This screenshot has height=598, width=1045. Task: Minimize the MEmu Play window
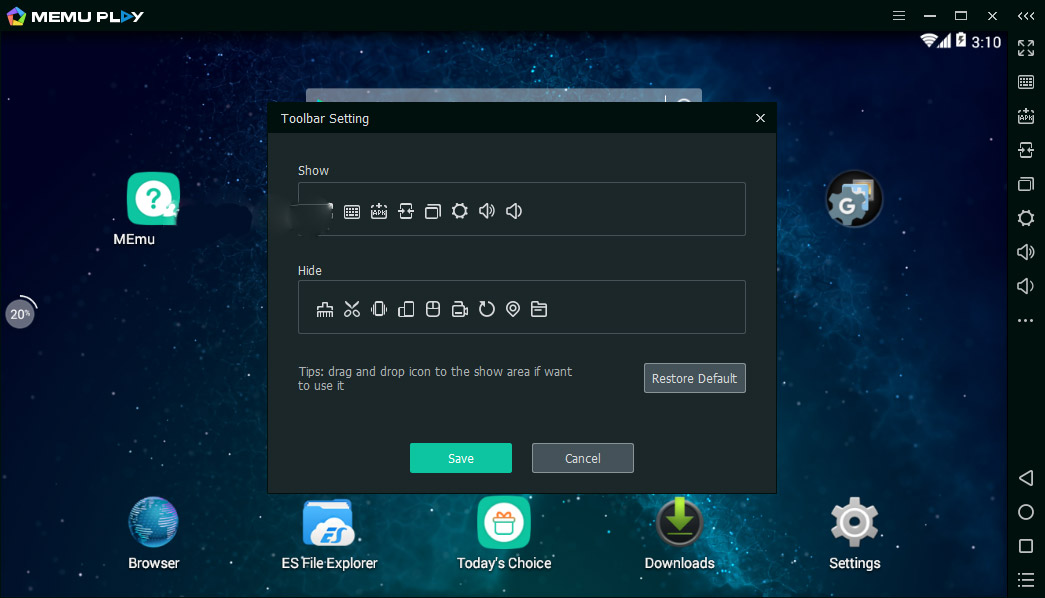click(x=930, y=15)
